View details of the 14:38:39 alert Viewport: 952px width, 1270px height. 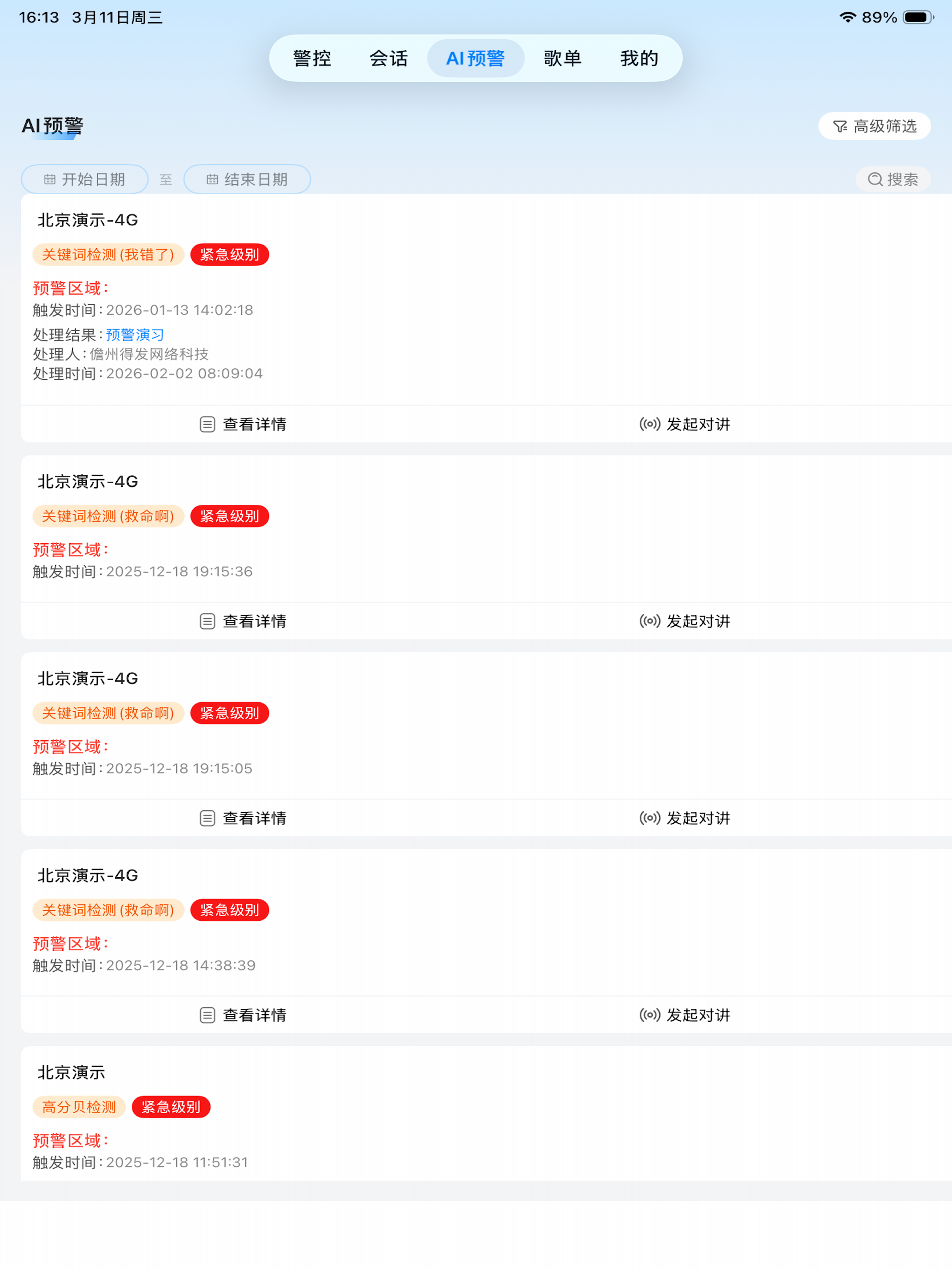[x=243, y=1015]
